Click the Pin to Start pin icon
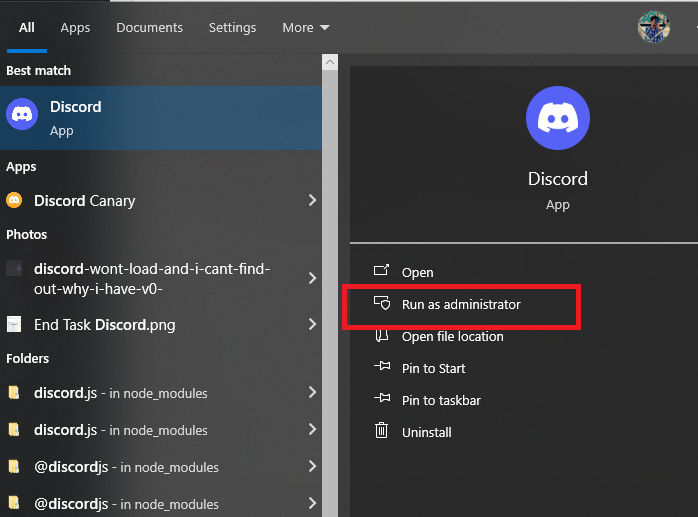Viewport: 698px width, 517px height. tap(381, 367)
